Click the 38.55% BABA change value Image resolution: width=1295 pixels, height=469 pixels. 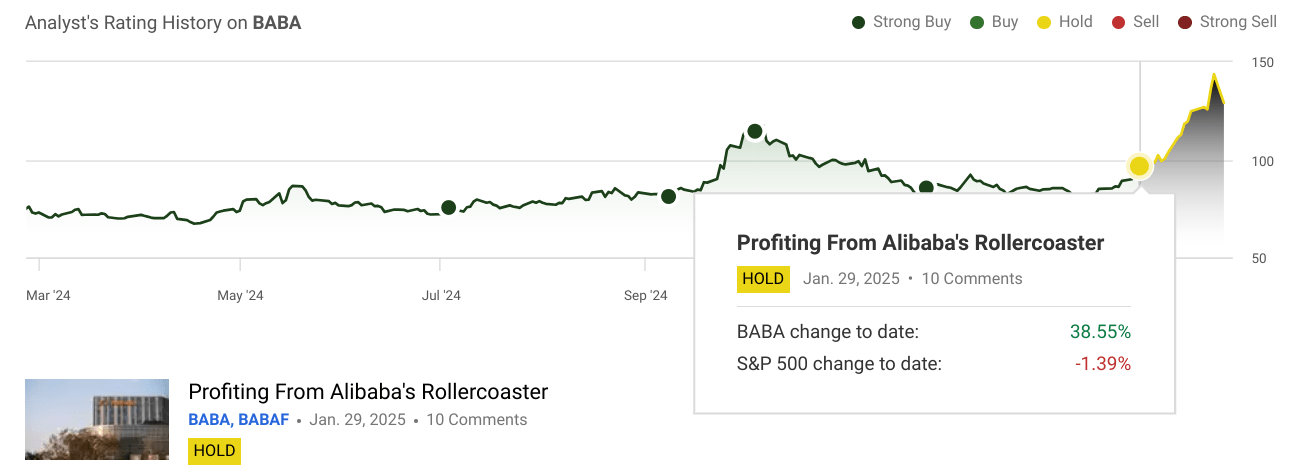point(1100,332)
